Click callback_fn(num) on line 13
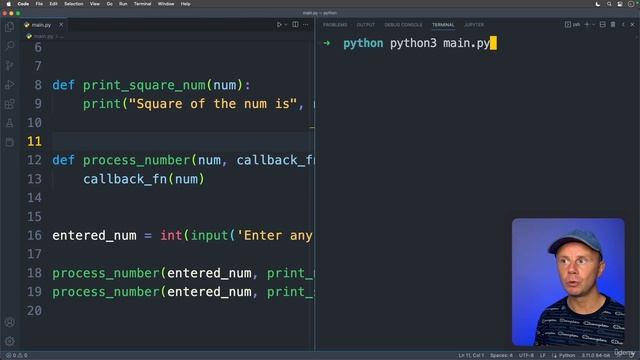 (x=144, y=179)
